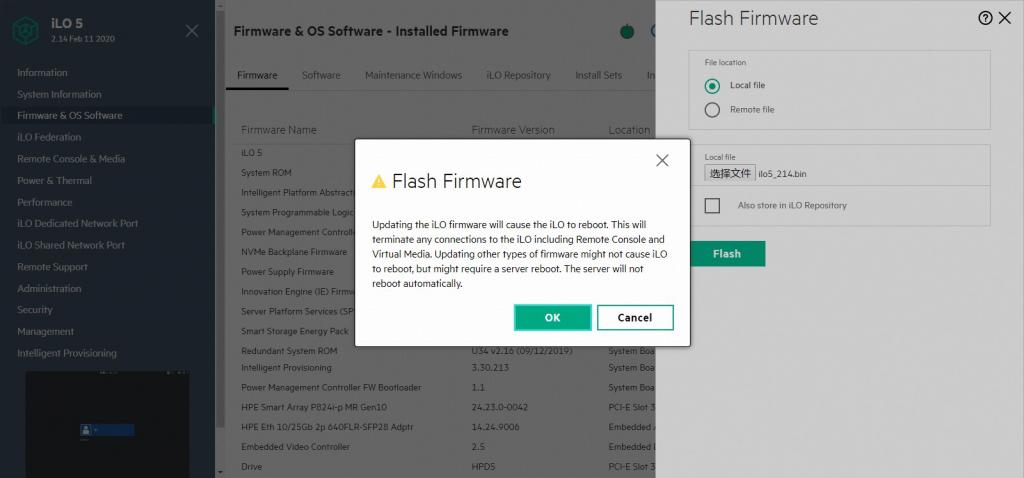The width and height of the screenshot is (1024, 478).
Task: Open the iLO Repository tab
Action: [x=518, y=75]
